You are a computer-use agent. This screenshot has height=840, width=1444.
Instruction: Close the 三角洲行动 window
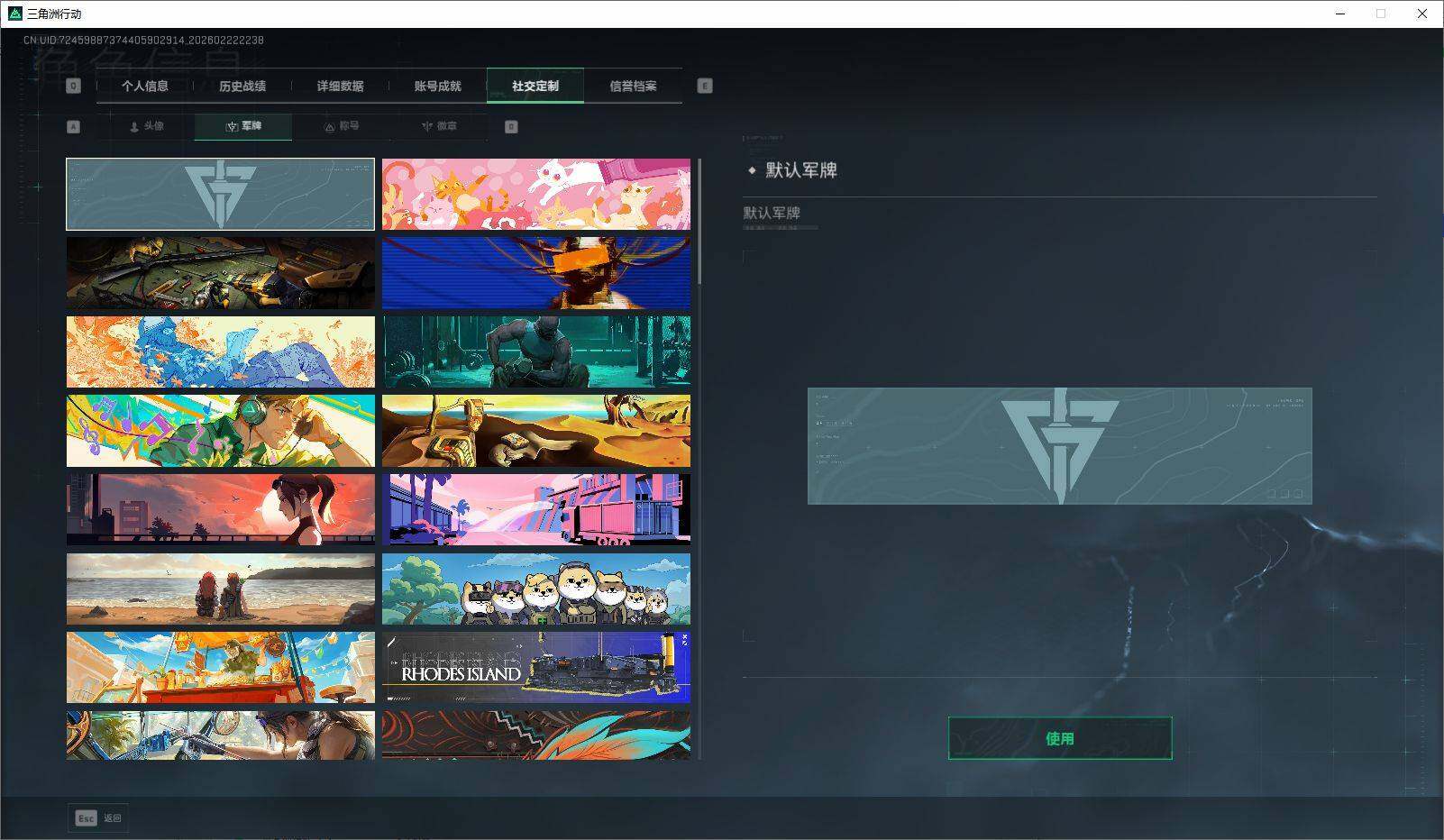1422,14
